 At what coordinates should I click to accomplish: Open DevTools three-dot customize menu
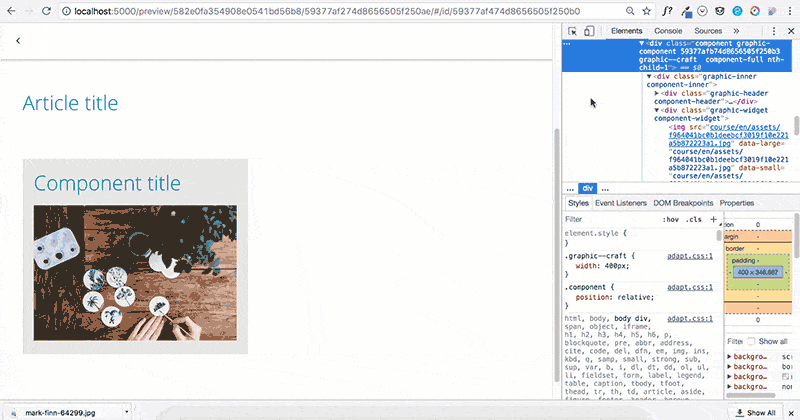[x=774, y=31]
